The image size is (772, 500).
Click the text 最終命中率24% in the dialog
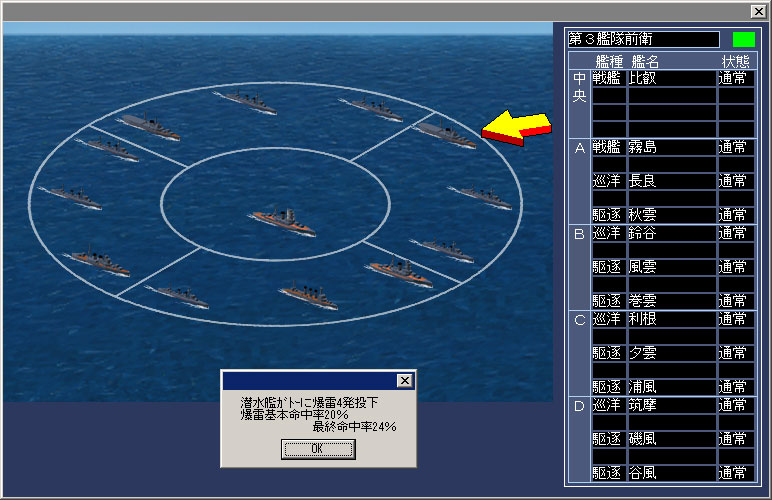pos(354,427)
